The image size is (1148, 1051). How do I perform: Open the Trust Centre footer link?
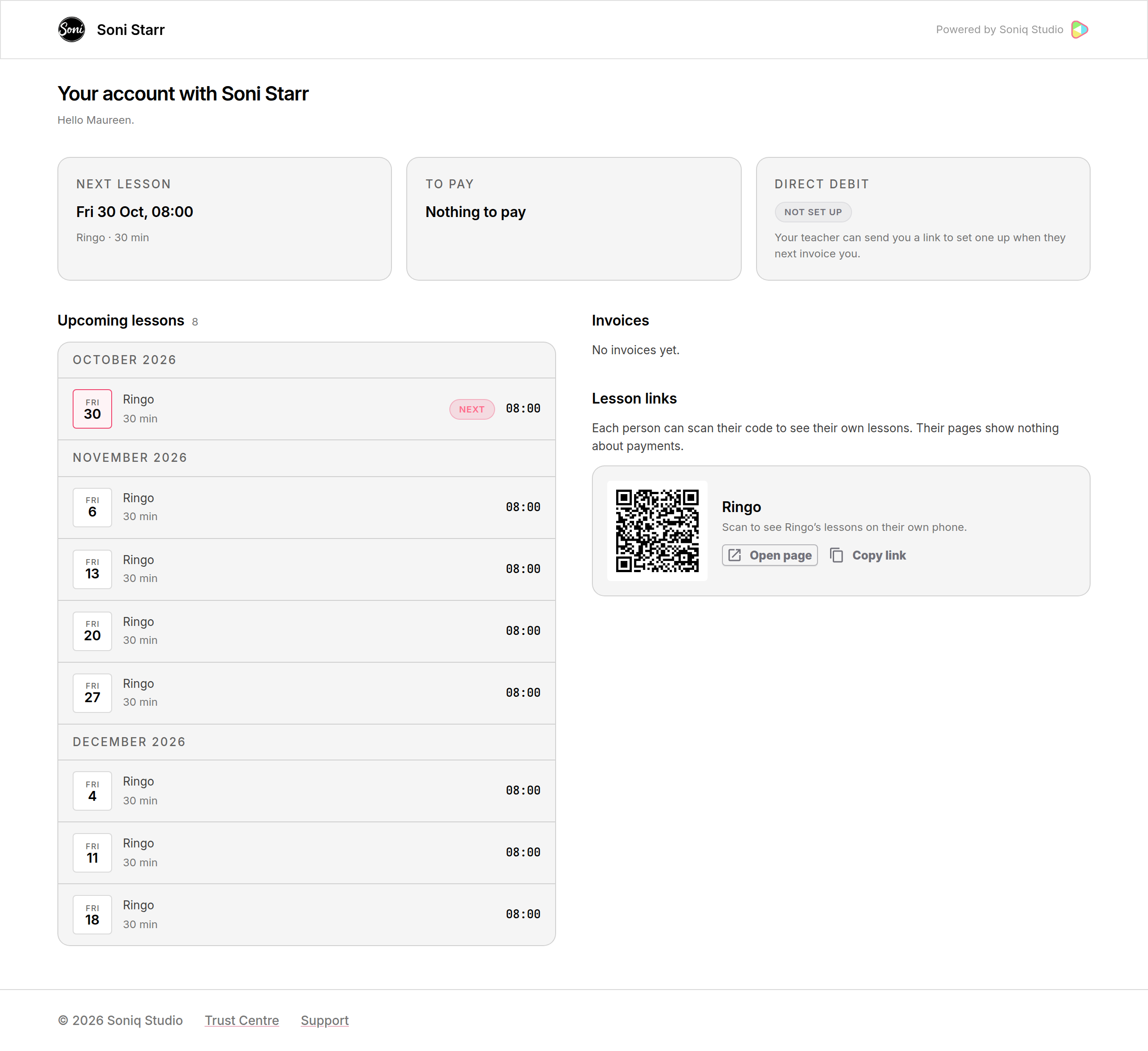tap(242, 1020)
